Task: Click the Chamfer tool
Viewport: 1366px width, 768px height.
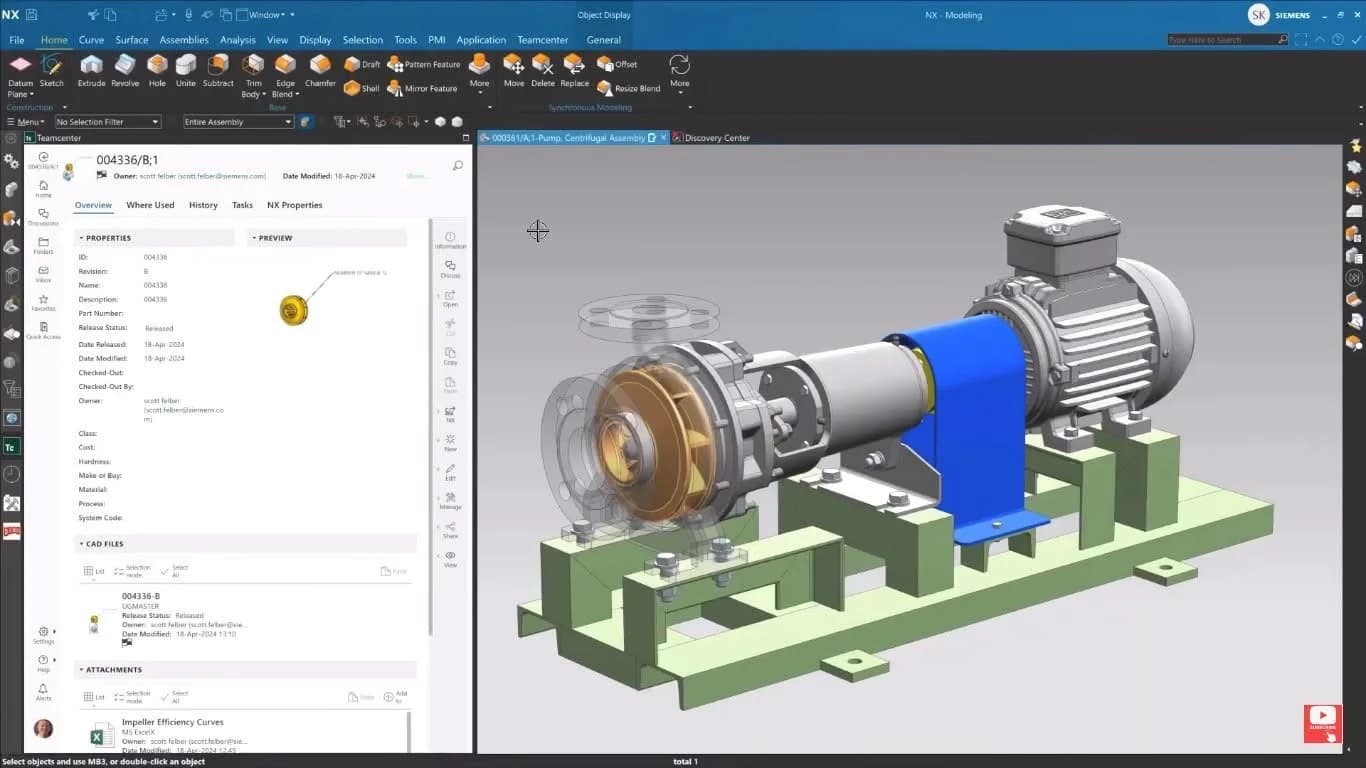Action: pos(320,71)
